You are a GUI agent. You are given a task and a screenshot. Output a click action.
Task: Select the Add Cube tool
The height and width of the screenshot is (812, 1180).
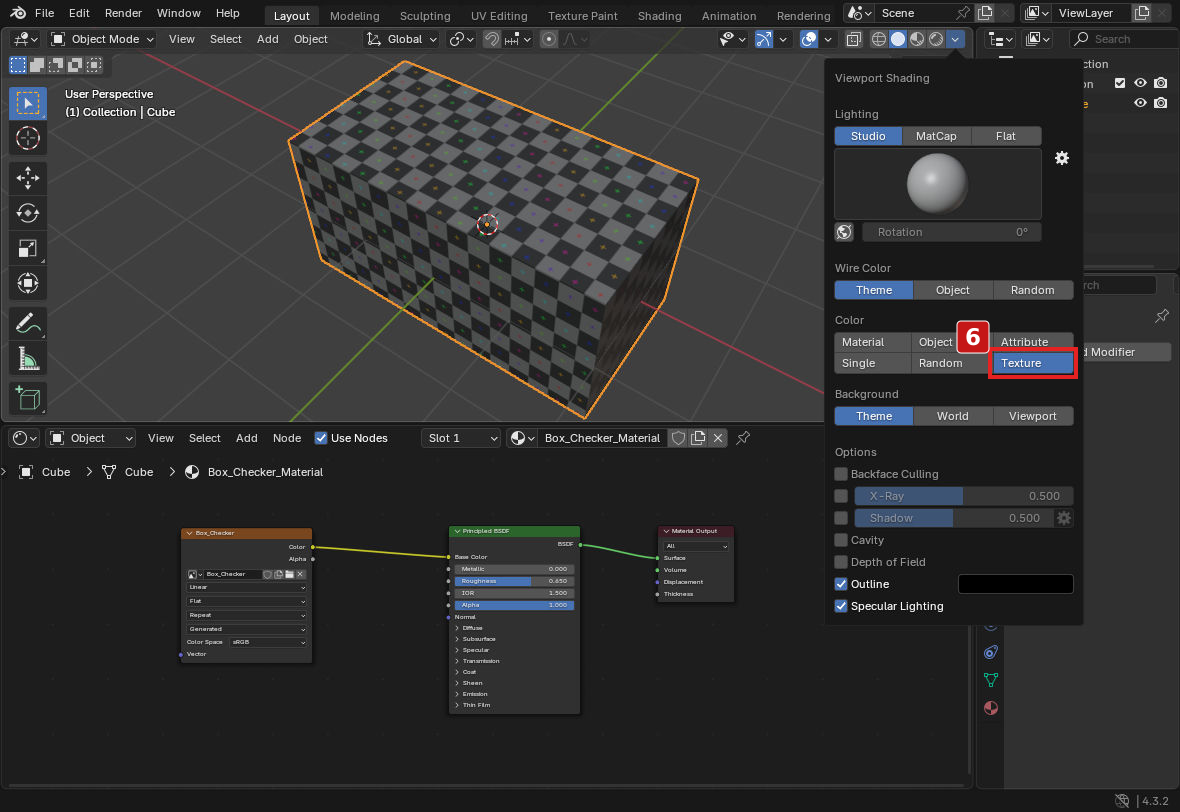tap(28, 398)
